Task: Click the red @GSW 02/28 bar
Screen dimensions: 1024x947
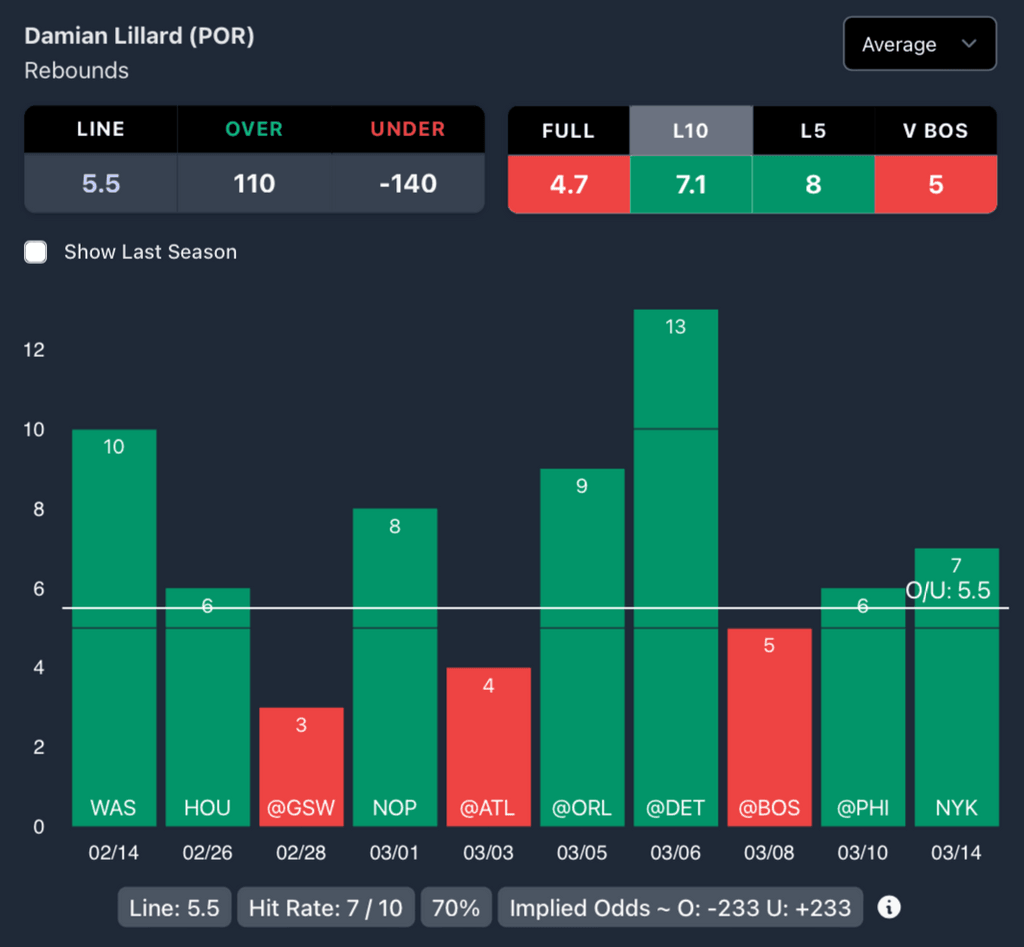Action: [301, 767]
